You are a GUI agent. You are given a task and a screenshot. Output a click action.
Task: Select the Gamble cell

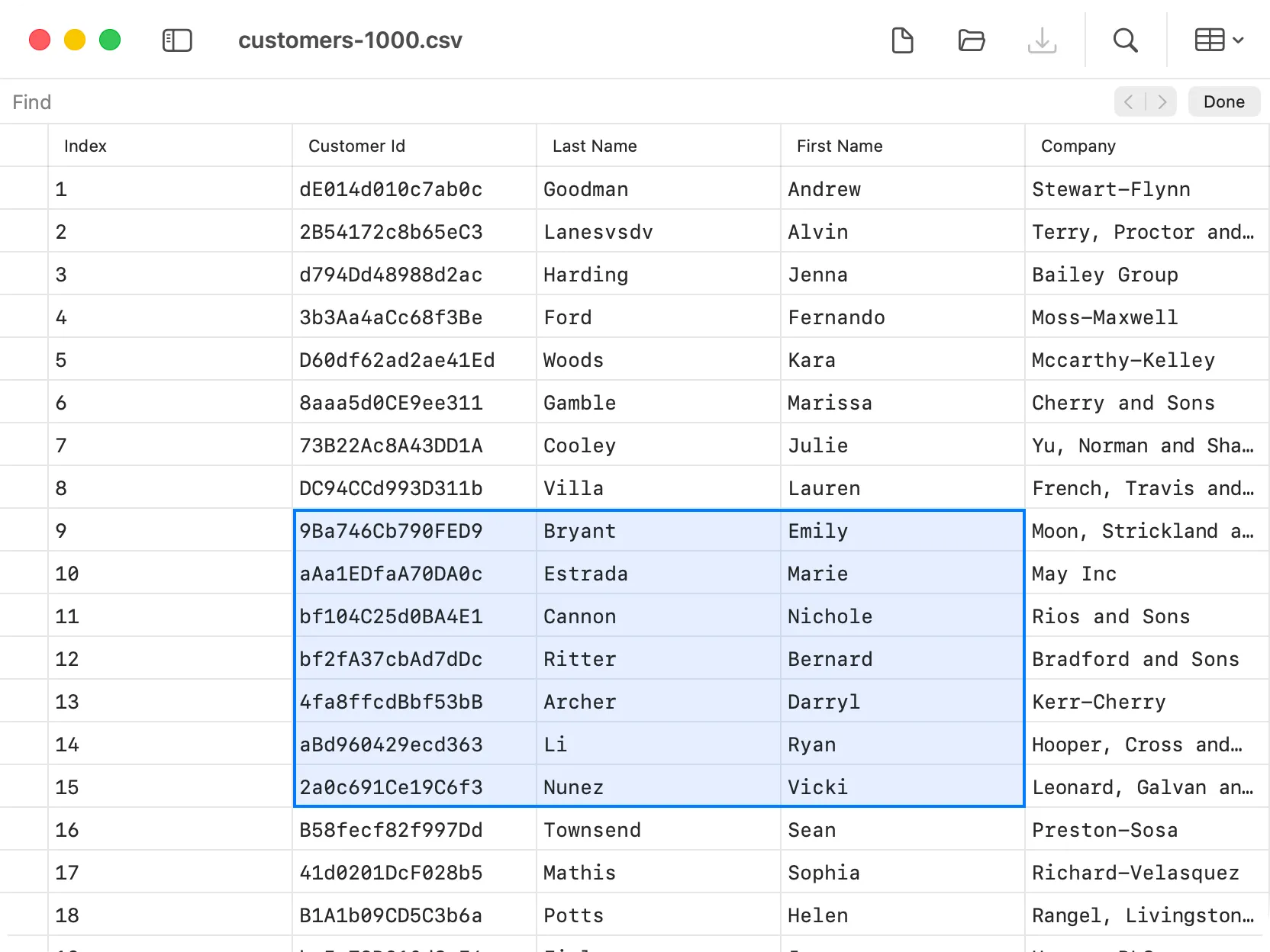(659, 402)
